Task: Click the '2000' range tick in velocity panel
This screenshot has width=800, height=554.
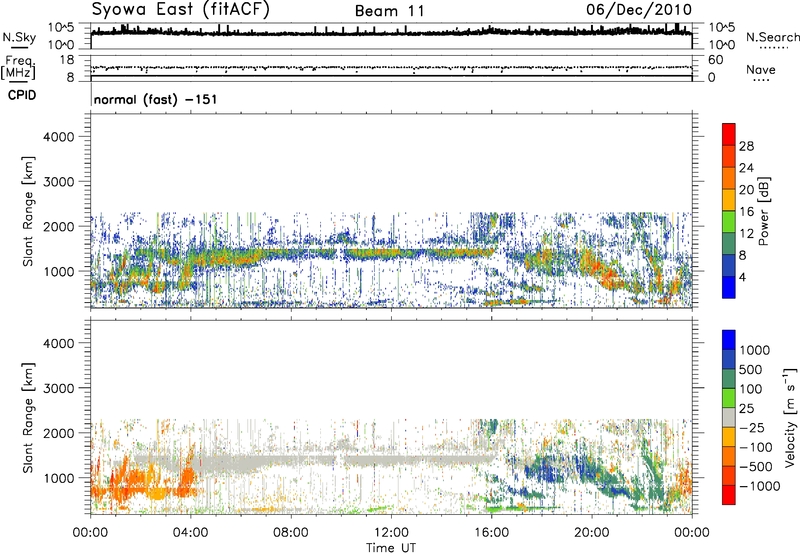Action: [x=59, y=433]
